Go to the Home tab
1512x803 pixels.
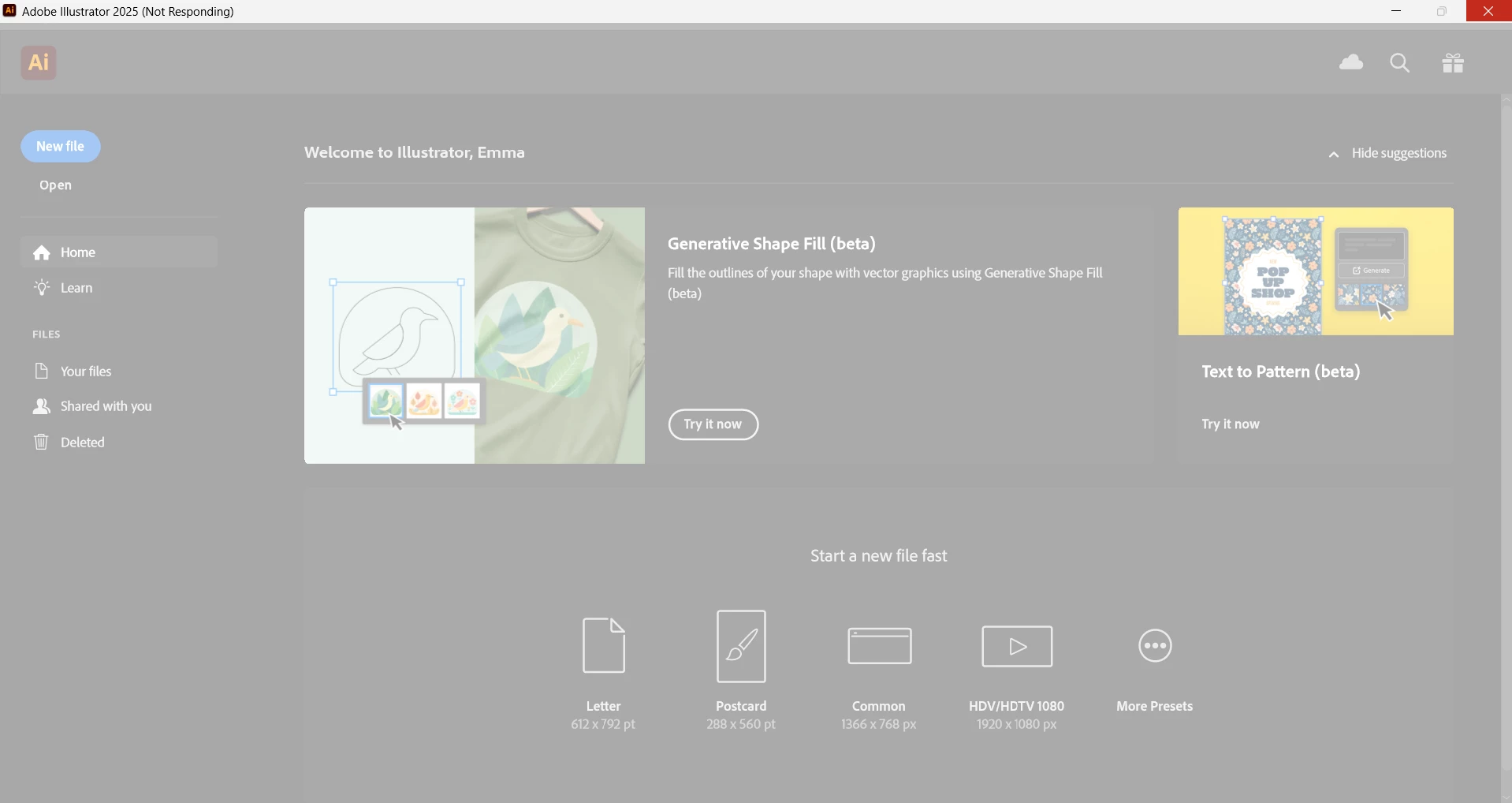(119, 252)
